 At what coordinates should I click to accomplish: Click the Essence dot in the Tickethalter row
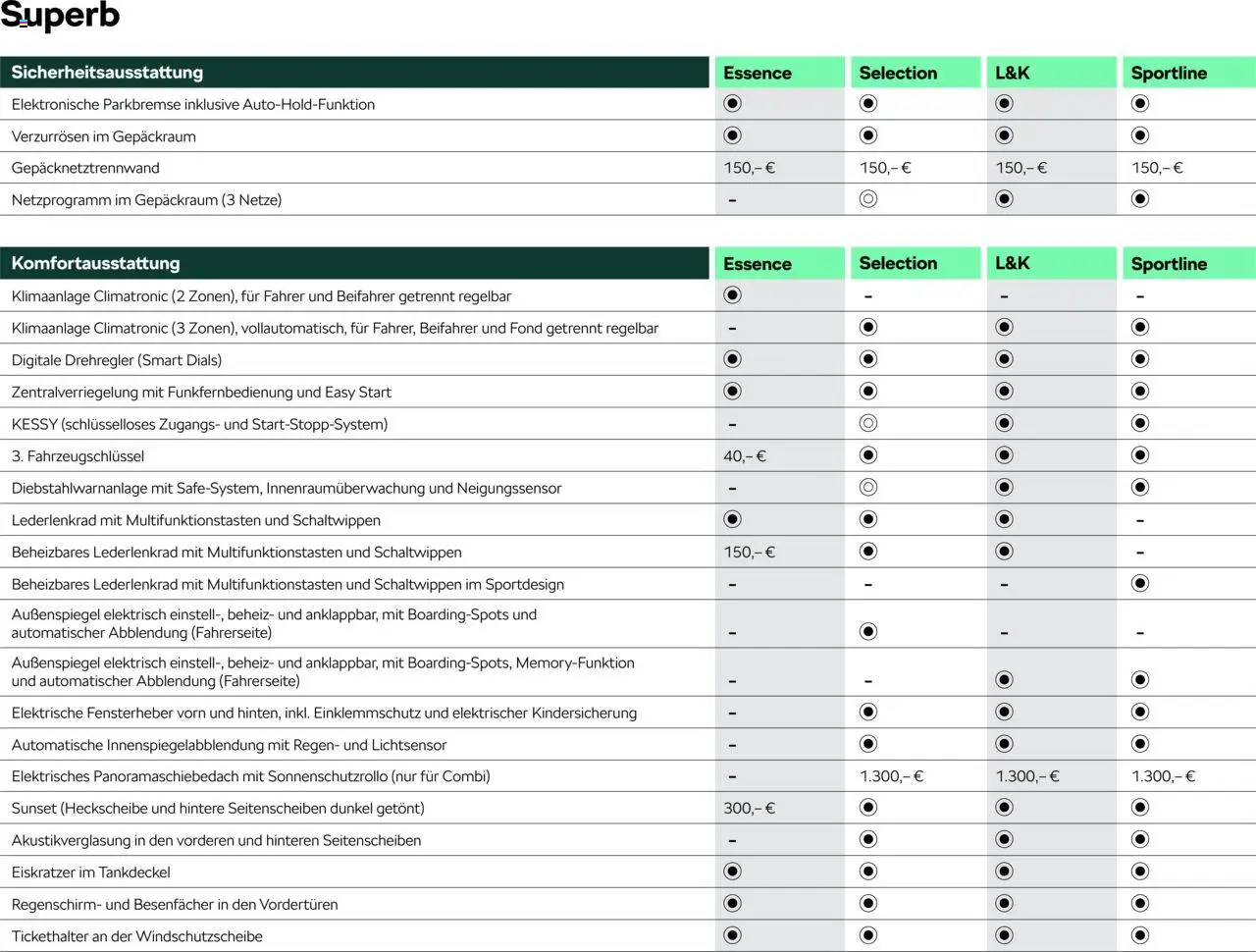732,935
